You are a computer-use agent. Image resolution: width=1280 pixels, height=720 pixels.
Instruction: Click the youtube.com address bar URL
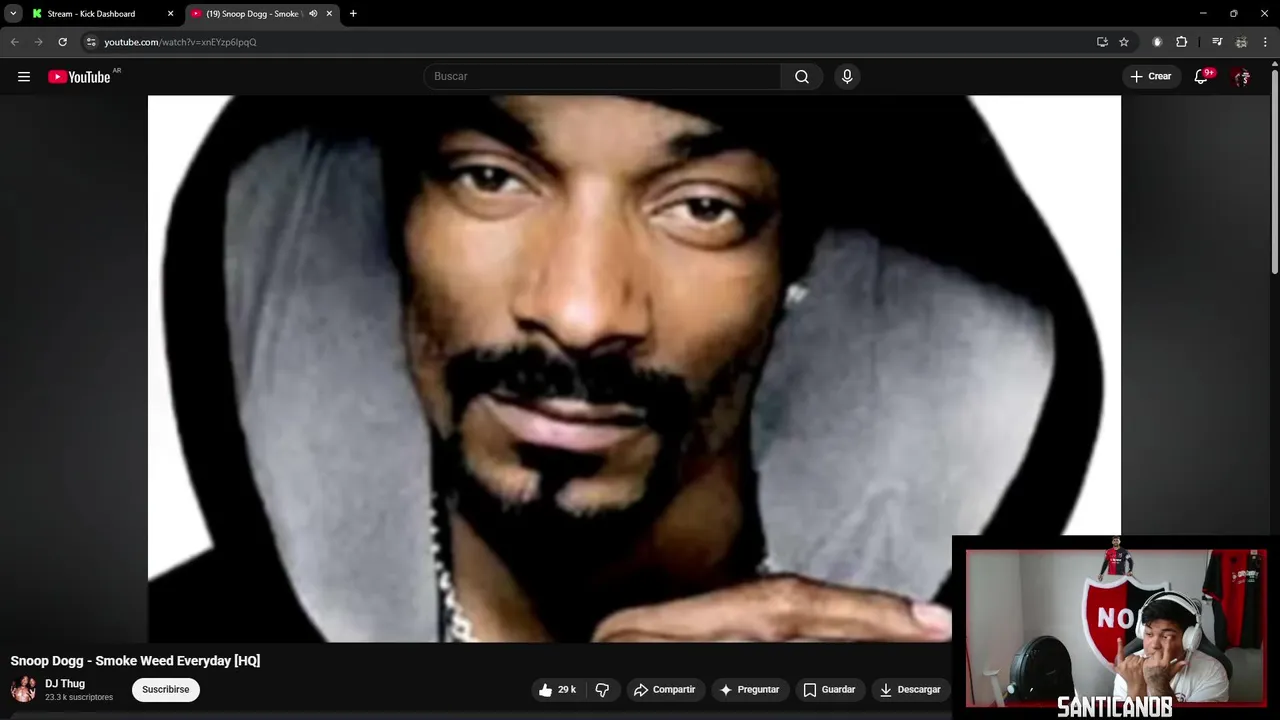click(180, 42)
